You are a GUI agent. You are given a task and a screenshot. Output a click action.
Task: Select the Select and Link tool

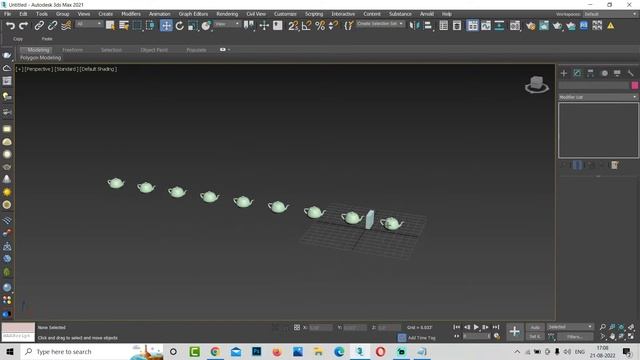[x=39, y=26]
